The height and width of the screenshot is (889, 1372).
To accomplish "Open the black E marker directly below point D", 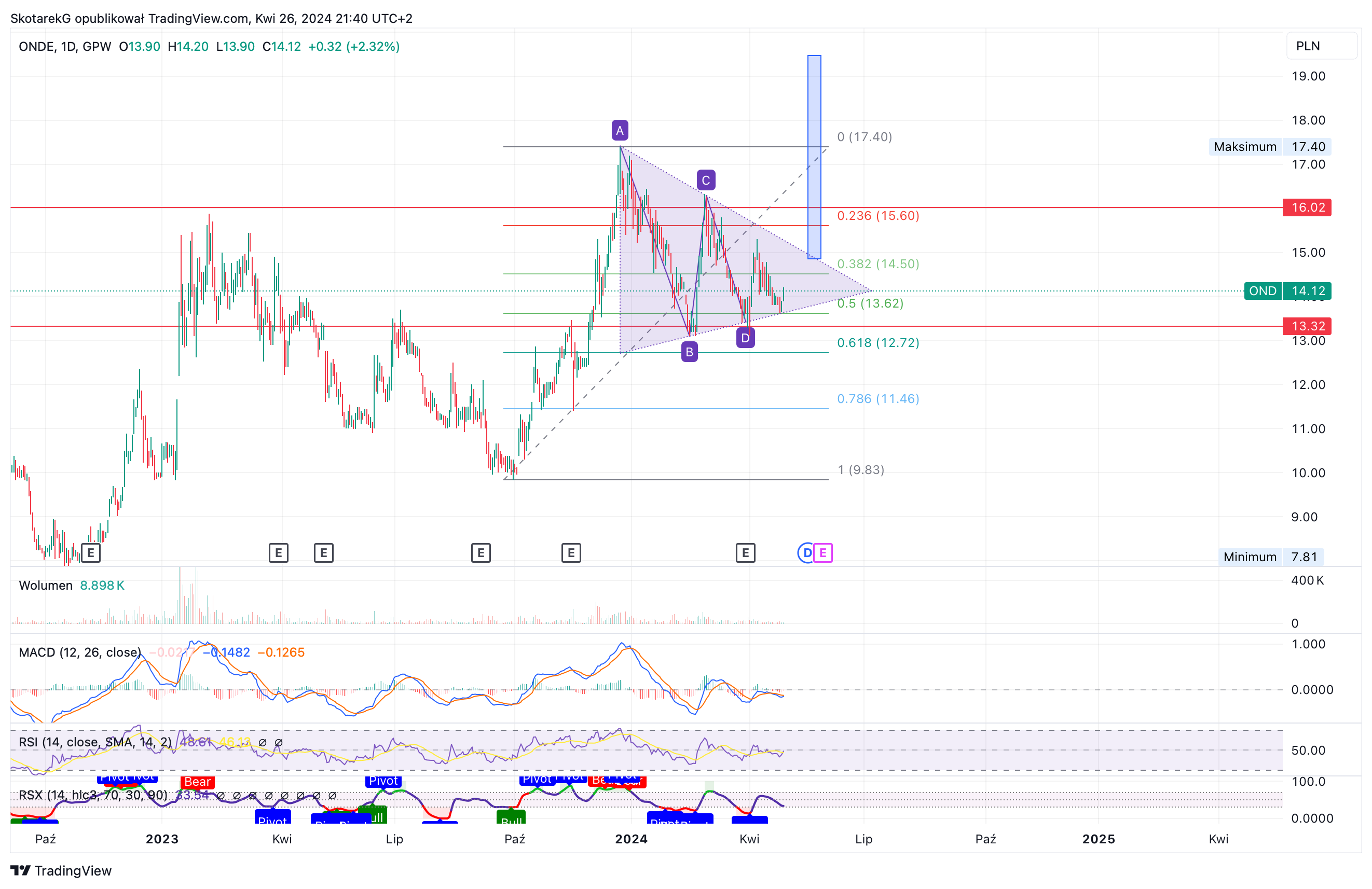I will [745, 553].
